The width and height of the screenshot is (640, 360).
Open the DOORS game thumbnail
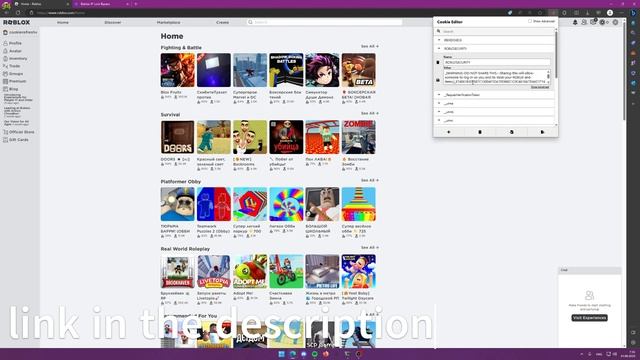tap(178, 137)
